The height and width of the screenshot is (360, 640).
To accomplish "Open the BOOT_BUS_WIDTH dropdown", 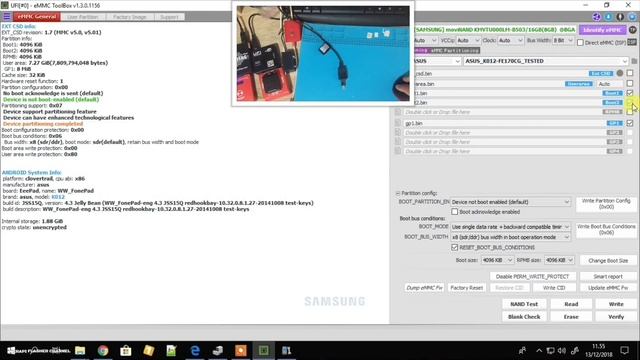I will click(x=510, y=237).
